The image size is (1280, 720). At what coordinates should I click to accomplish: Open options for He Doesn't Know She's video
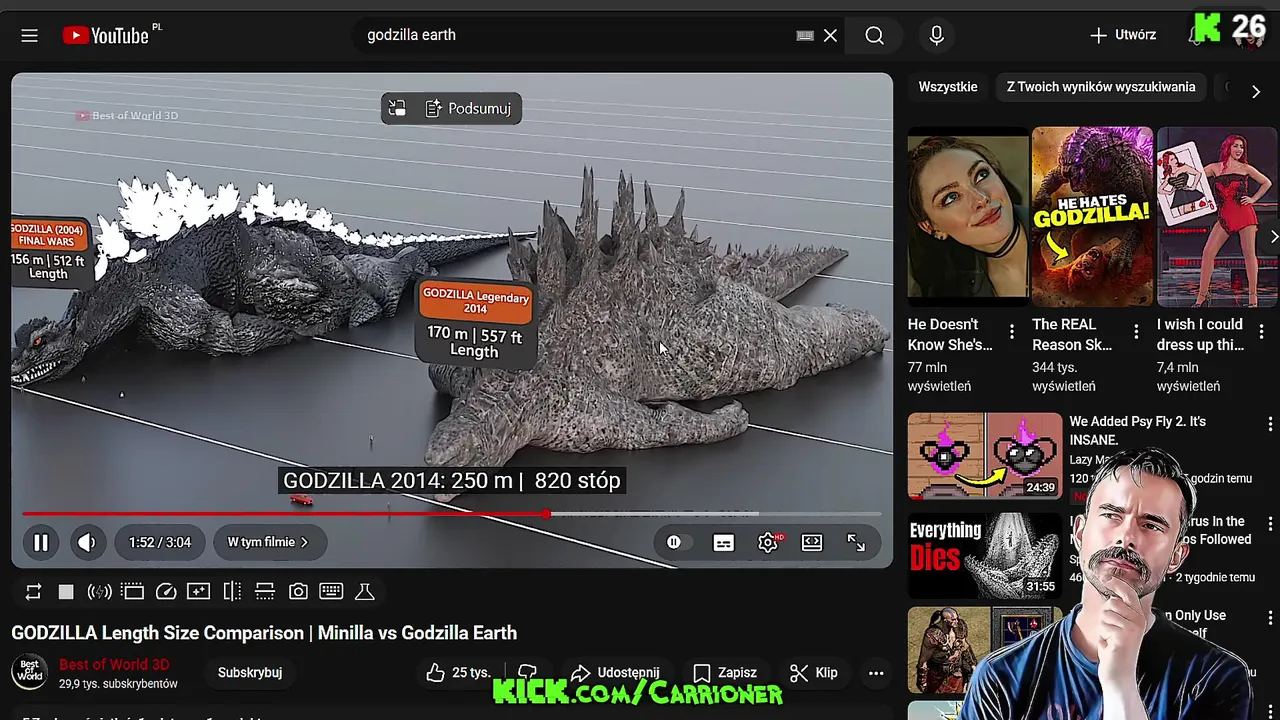click(1012, 331)
